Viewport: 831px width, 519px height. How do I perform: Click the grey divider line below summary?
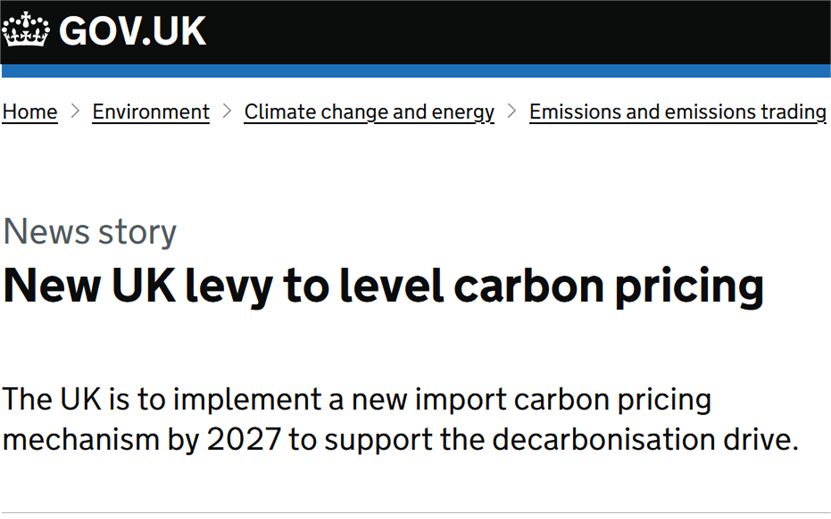coord(416,513)
